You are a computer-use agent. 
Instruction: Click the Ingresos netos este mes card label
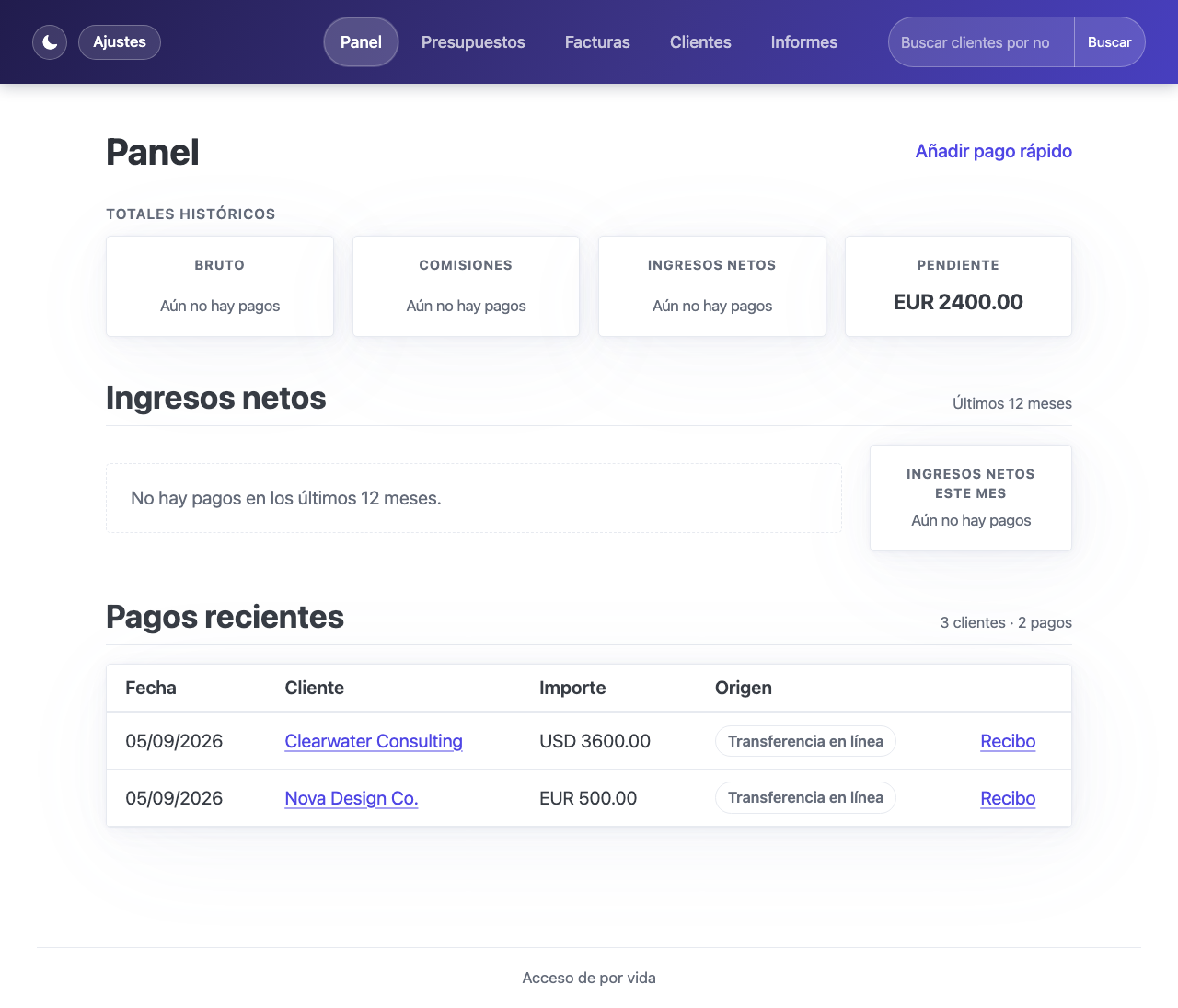pyautogui.click(x=971, y=483)
